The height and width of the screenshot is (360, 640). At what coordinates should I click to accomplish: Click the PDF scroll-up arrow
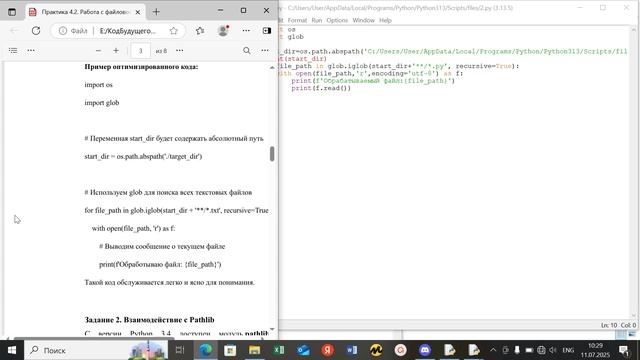[x=272, y=67]
